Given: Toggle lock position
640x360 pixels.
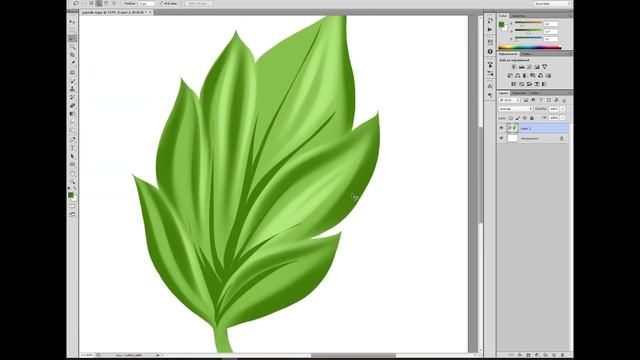Looking at the screenshot, I should point(524,118).
